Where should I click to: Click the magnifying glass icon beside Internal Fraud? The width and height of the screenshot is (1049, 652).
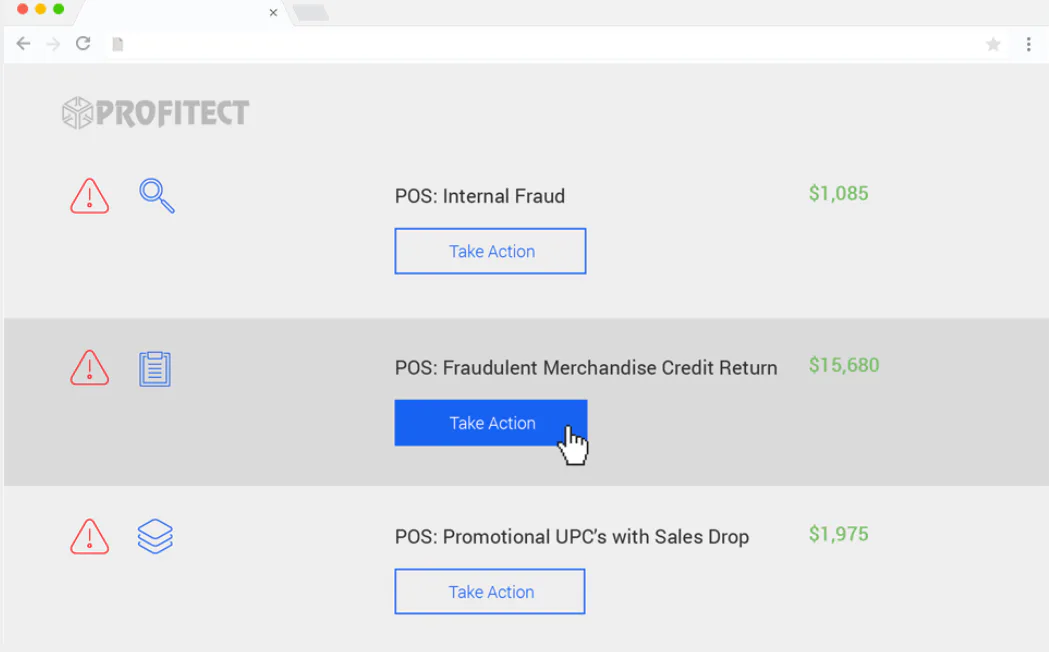click(x=155, y=196)
